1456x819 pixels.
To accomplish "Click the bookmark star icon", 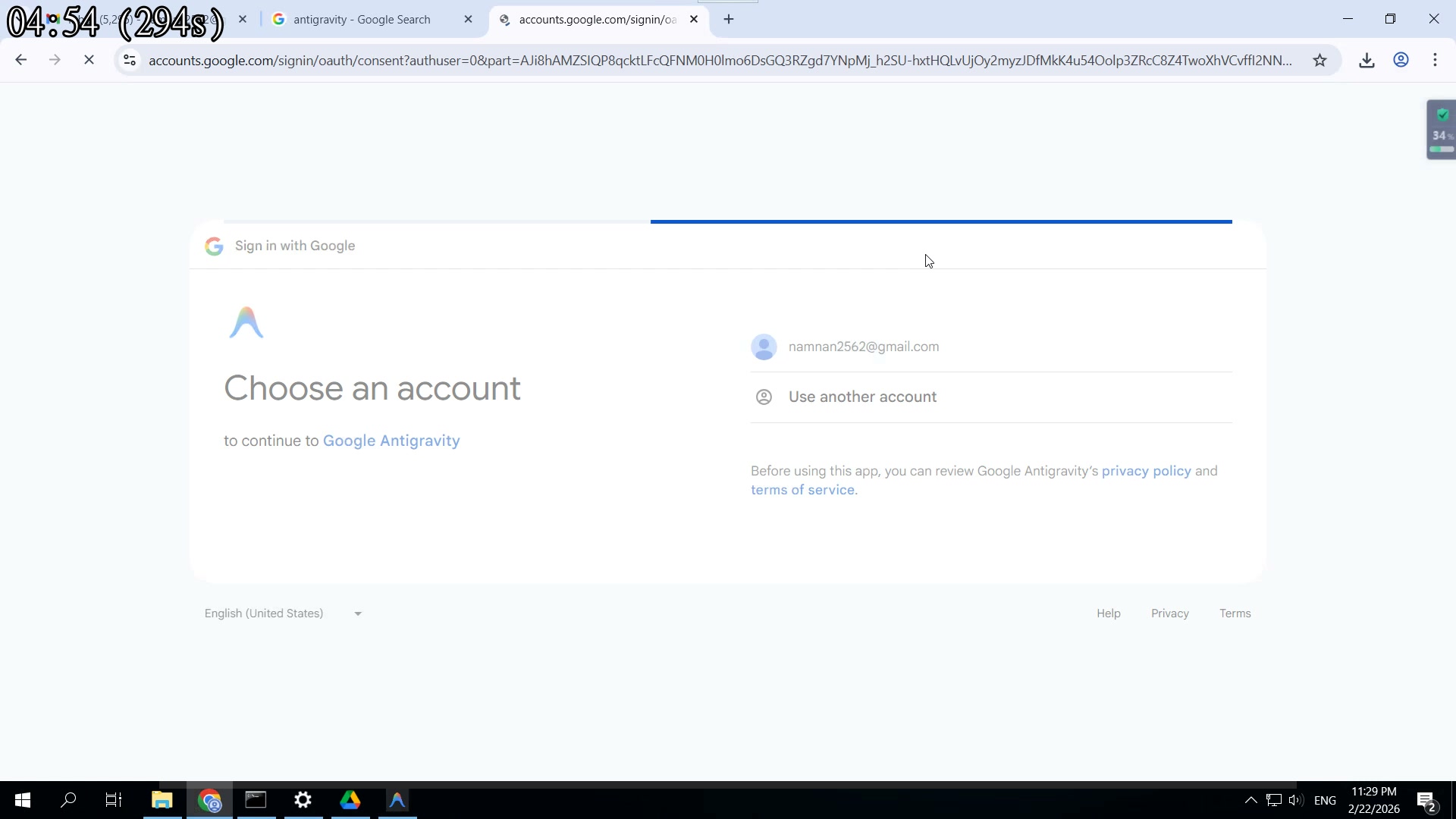I will [x=1319, y=61].
